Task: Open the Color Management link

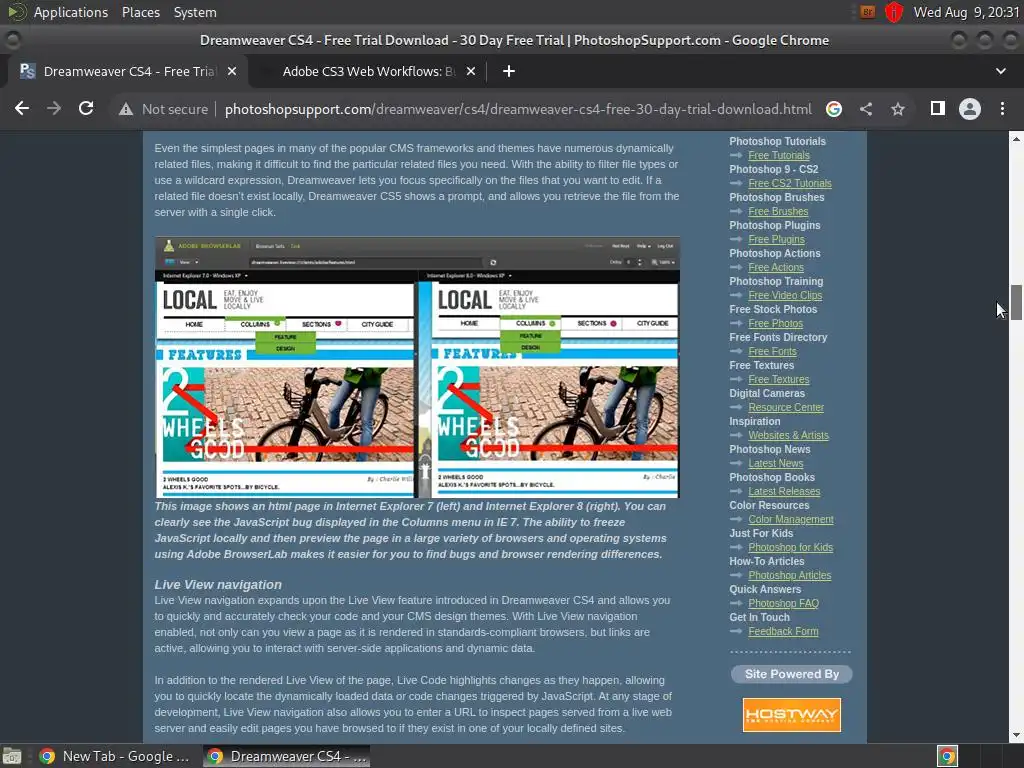Action: (791, 520)
